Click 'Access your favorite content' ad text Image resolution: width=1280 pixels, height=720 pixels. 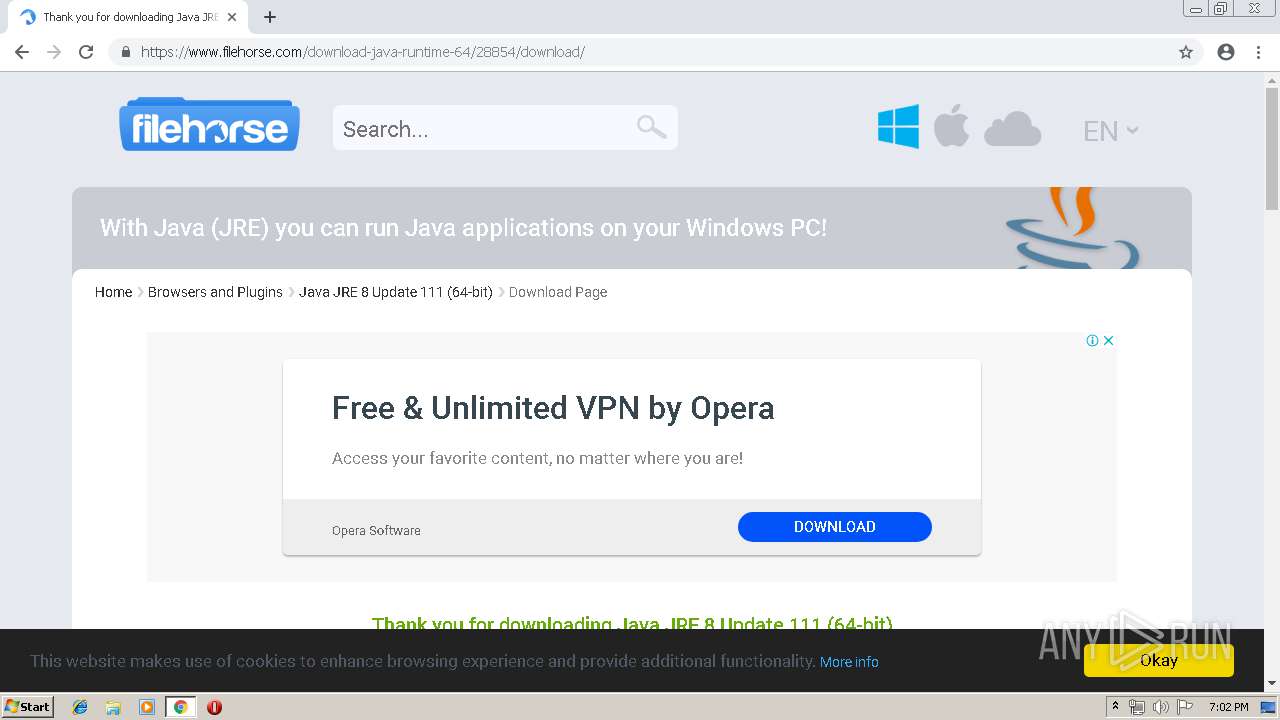[537, 459]
